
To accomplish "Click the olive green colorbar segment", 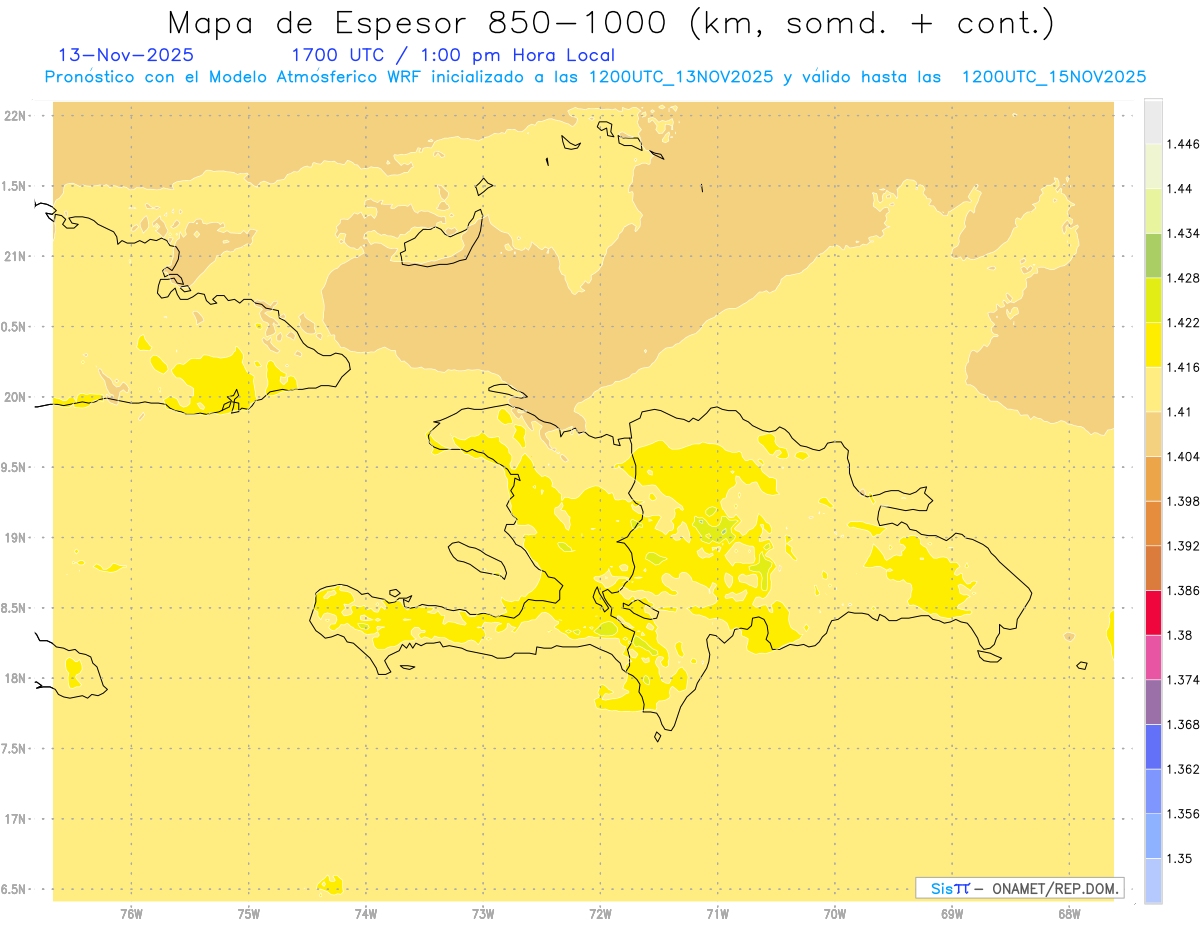I will 1153,255.
